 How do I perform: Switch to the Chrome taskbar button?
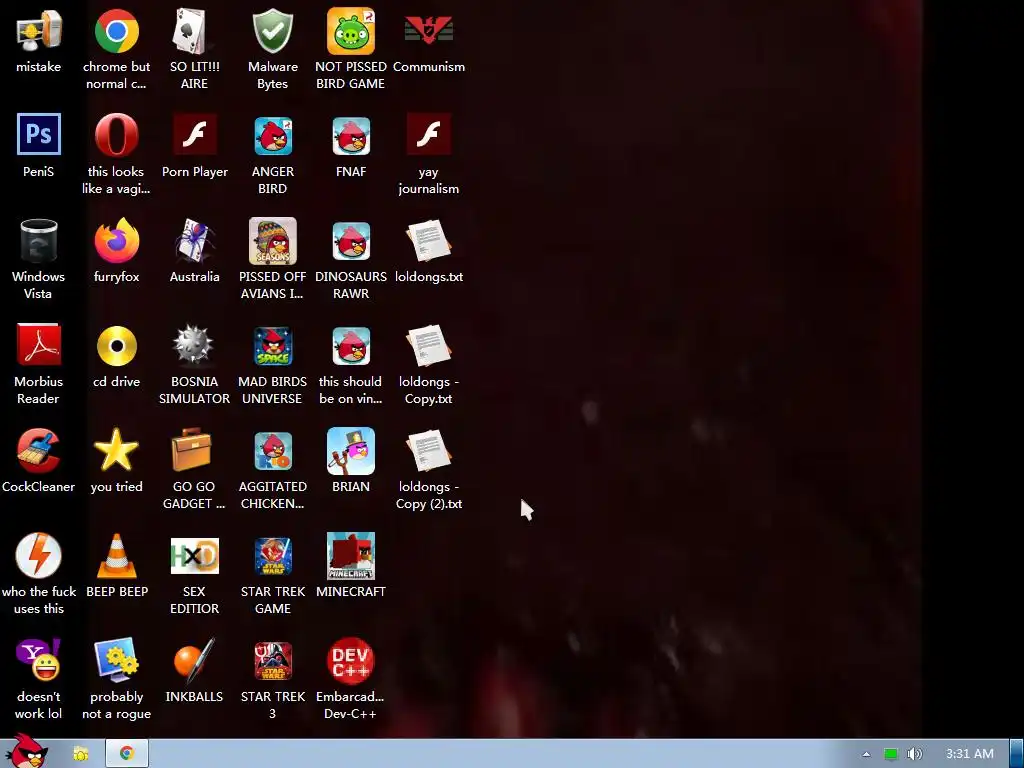click(x=127, y=754)
